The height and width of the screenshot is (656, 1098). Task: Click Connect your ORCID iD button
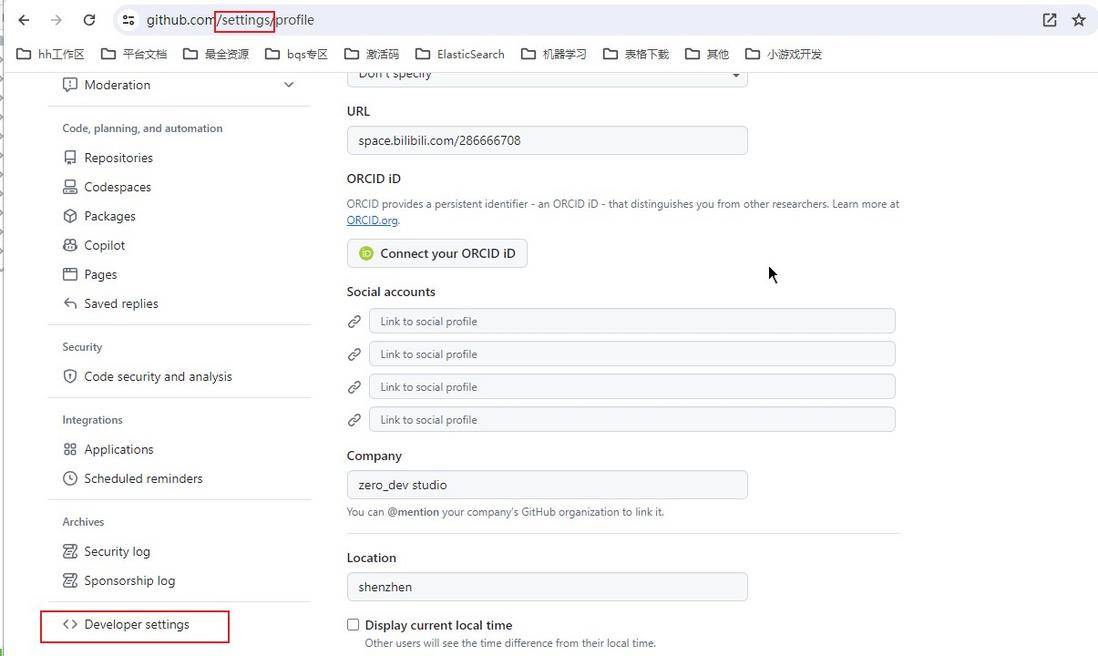[437, 253]
